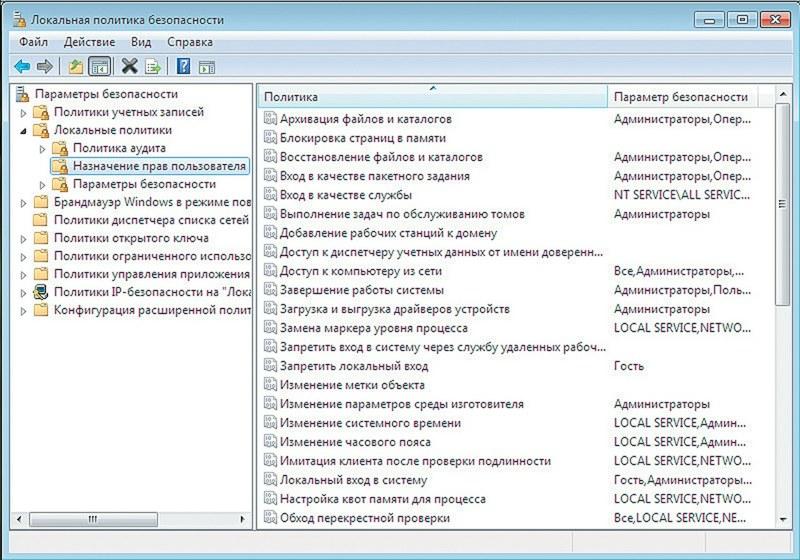The image size is (800, 560).
Task: Expand the Политика аудита node
Action: pos(42,148)
